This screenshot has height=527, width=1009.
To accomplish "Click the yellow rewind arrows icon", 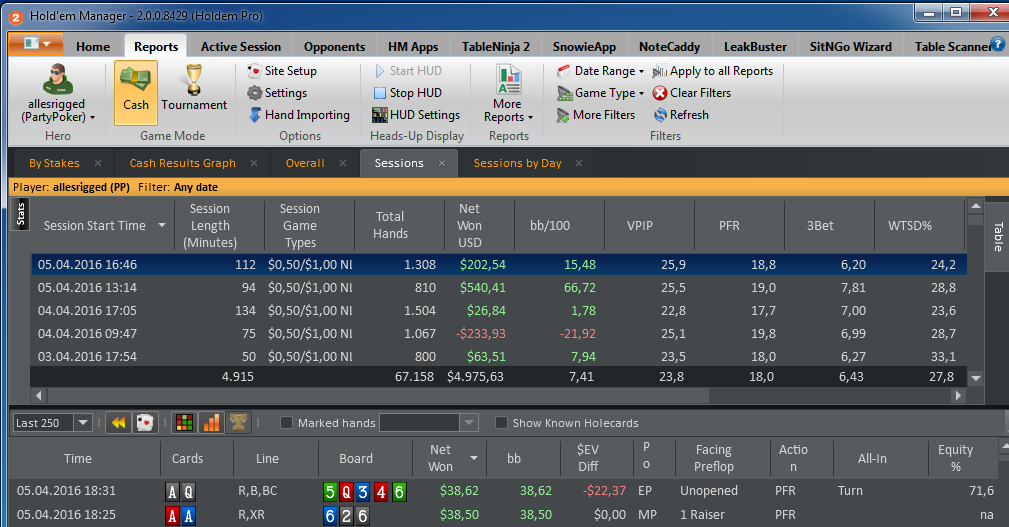I will point(118,423).
